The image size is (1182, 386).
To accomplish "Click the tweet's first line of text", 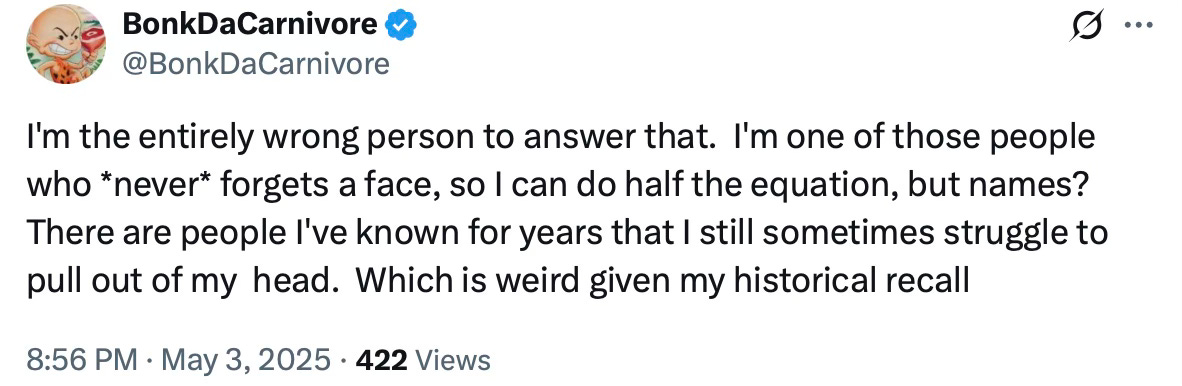I will point(560,139).
